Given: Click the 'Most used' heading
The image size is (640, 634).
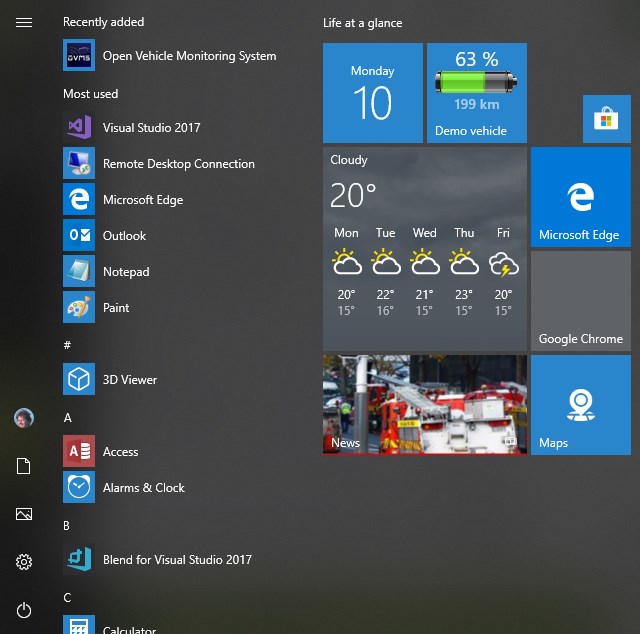Looking at the screenshot, I should [x=91, y=94].
